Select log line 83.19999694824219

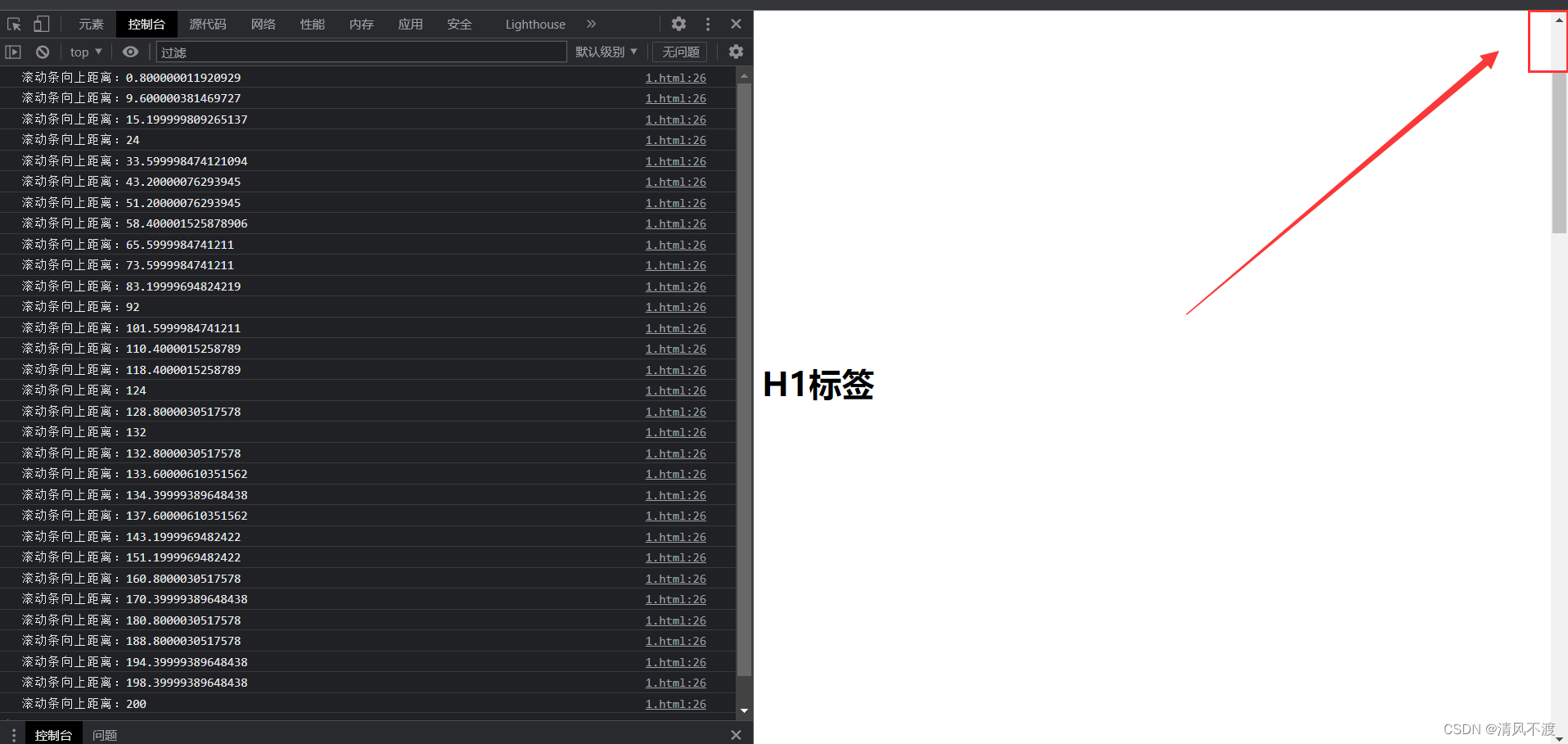[x=367, y=286]
